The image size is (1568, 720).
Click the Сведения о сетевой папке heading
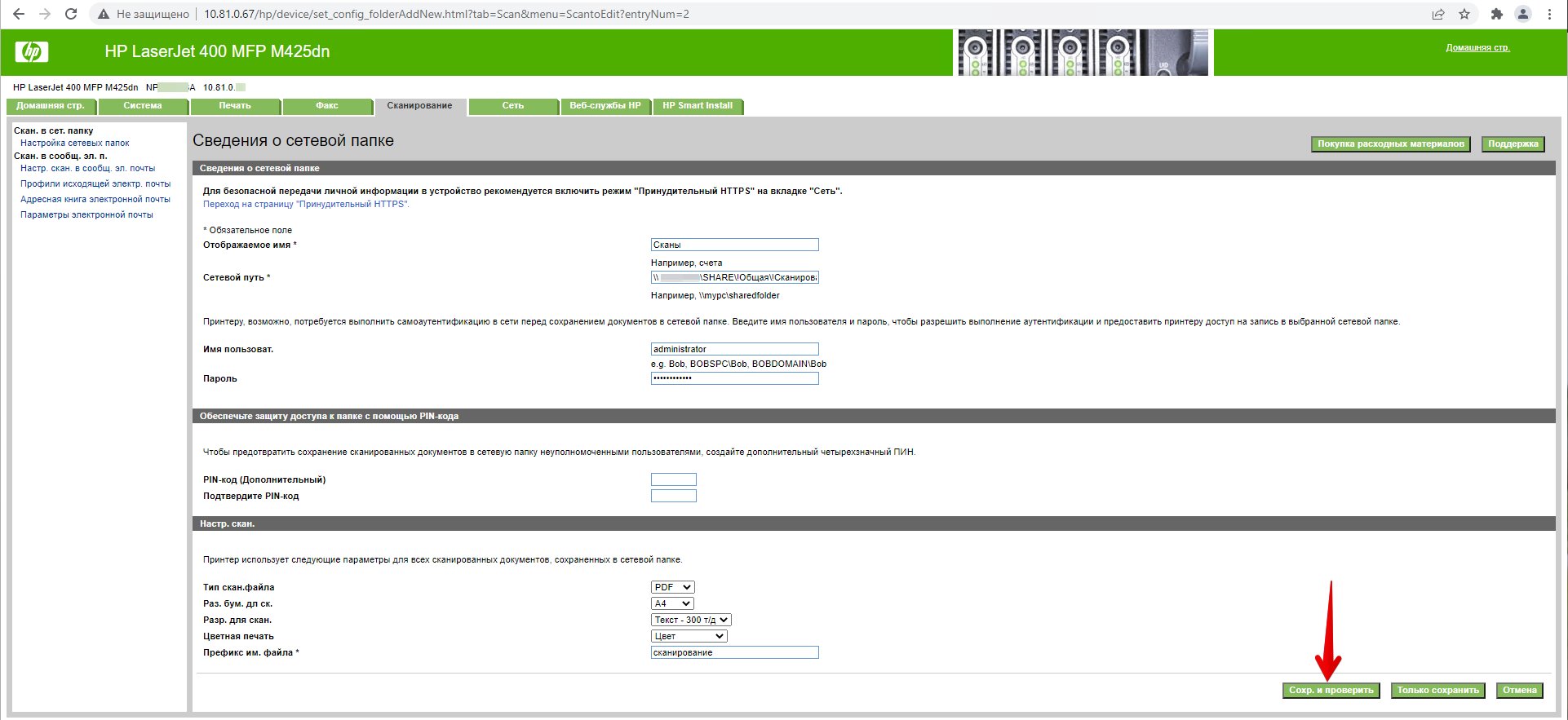(x=293, y=140)
